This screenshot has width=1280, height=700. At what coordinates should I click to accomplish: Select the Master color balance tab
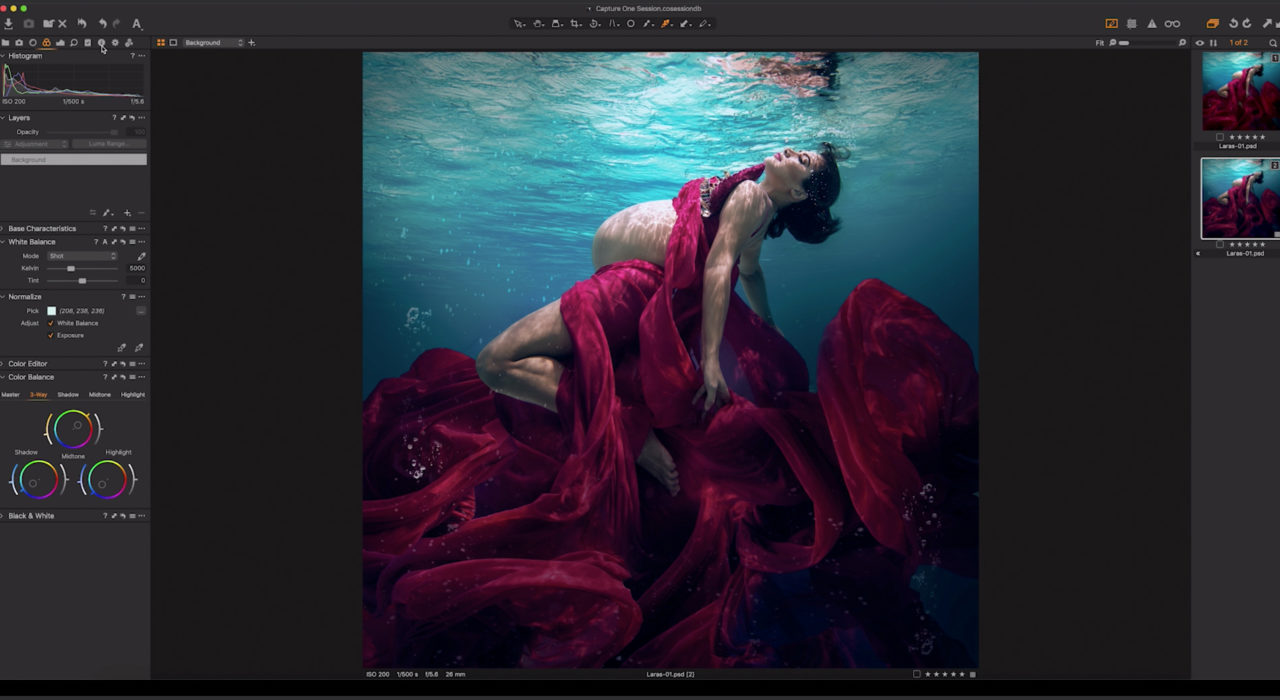coord(10,395)
